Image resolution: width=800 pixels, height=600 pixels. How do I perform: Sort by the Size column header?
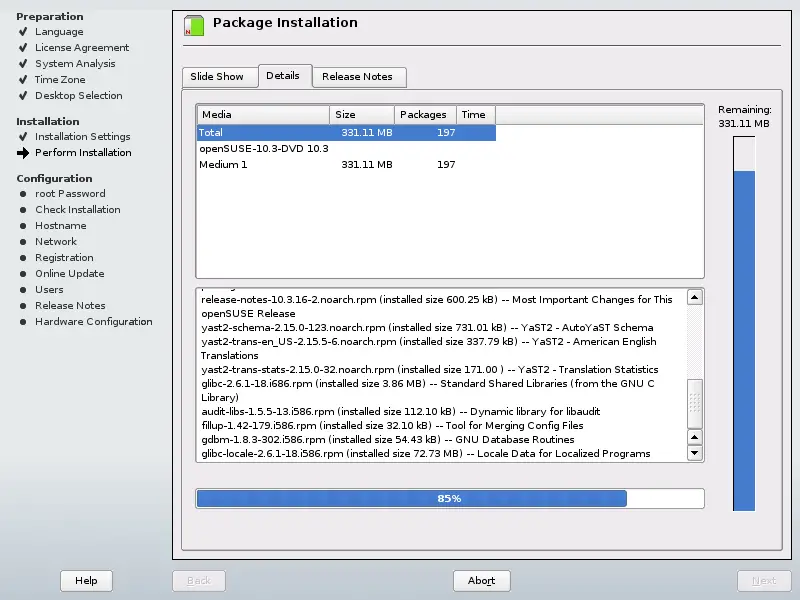(x=362, y=115)
